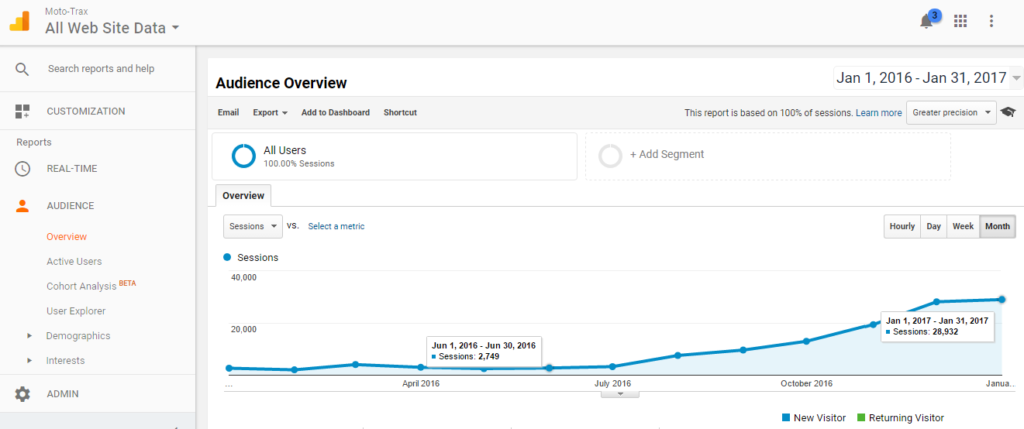Image resolution: width=1024 pixels, height=429 pixels.
Task: Click the final January 2017 data point
Action: click(1001, 299)
